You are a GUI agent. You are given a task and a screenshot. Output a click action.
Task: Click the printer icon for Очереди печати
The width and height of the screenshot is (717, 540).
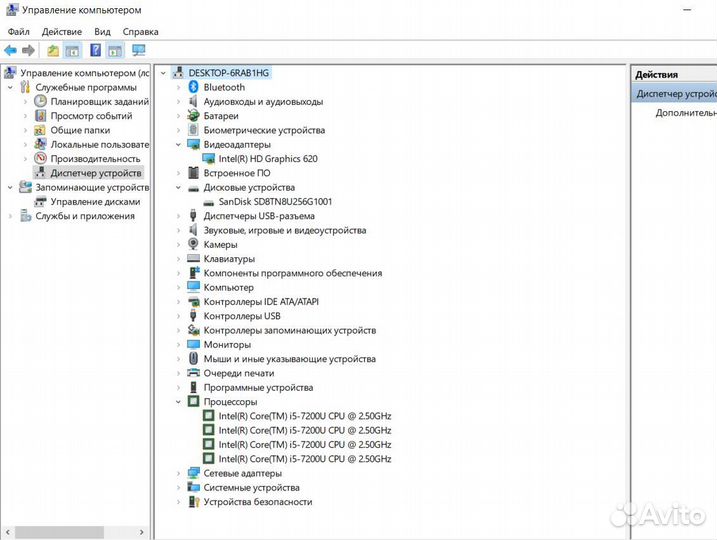point(193,373)
